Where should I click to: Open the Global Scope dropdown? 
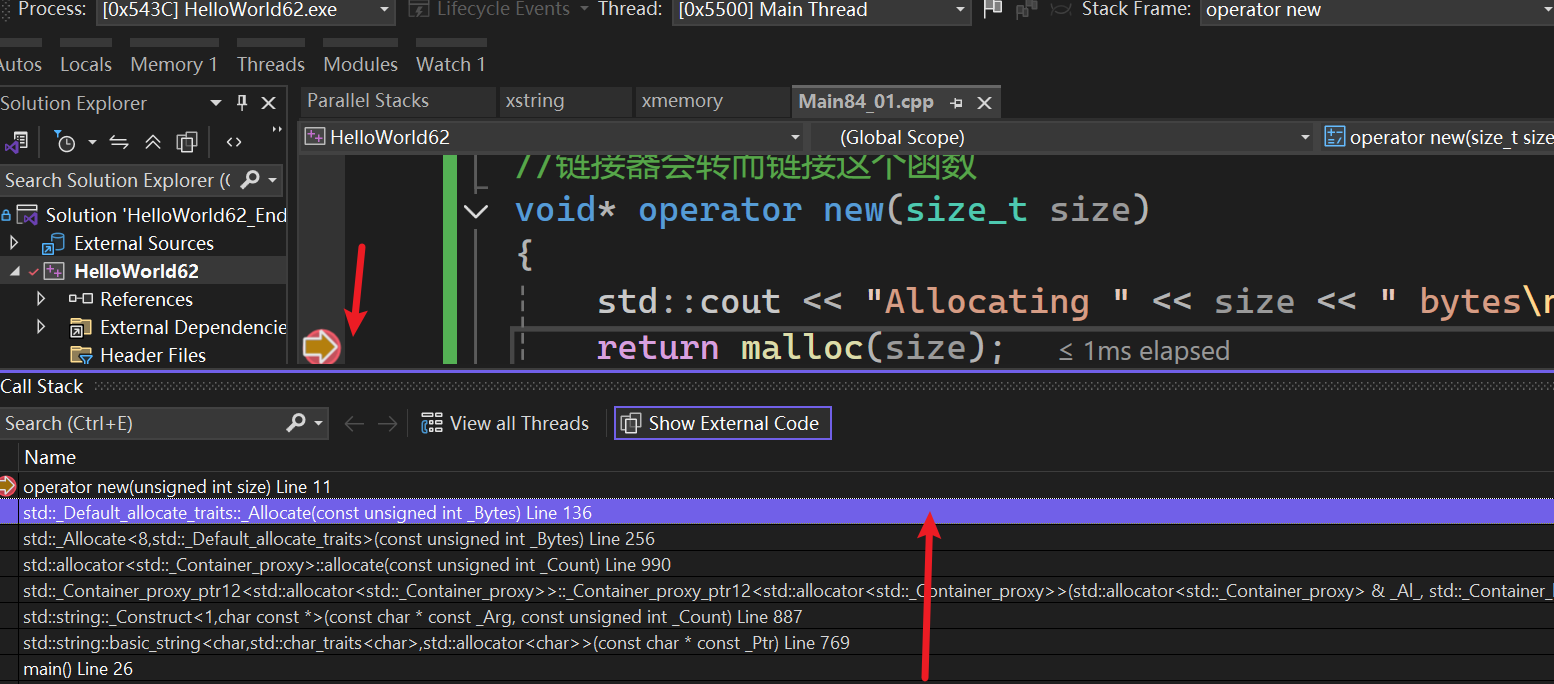click(x=1304, y=137)
